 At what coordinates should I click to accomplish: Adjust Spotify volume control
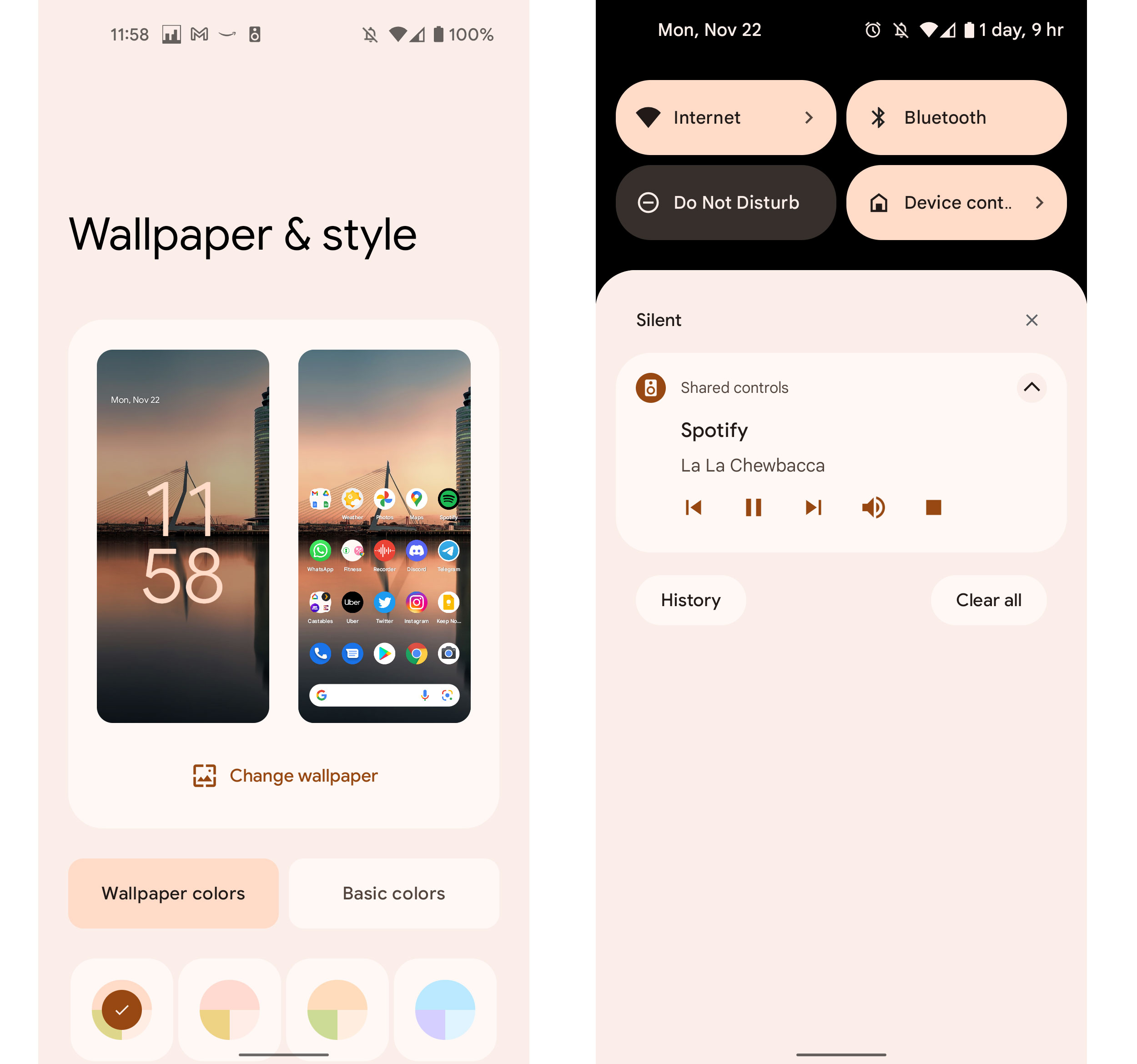[872, 507]
